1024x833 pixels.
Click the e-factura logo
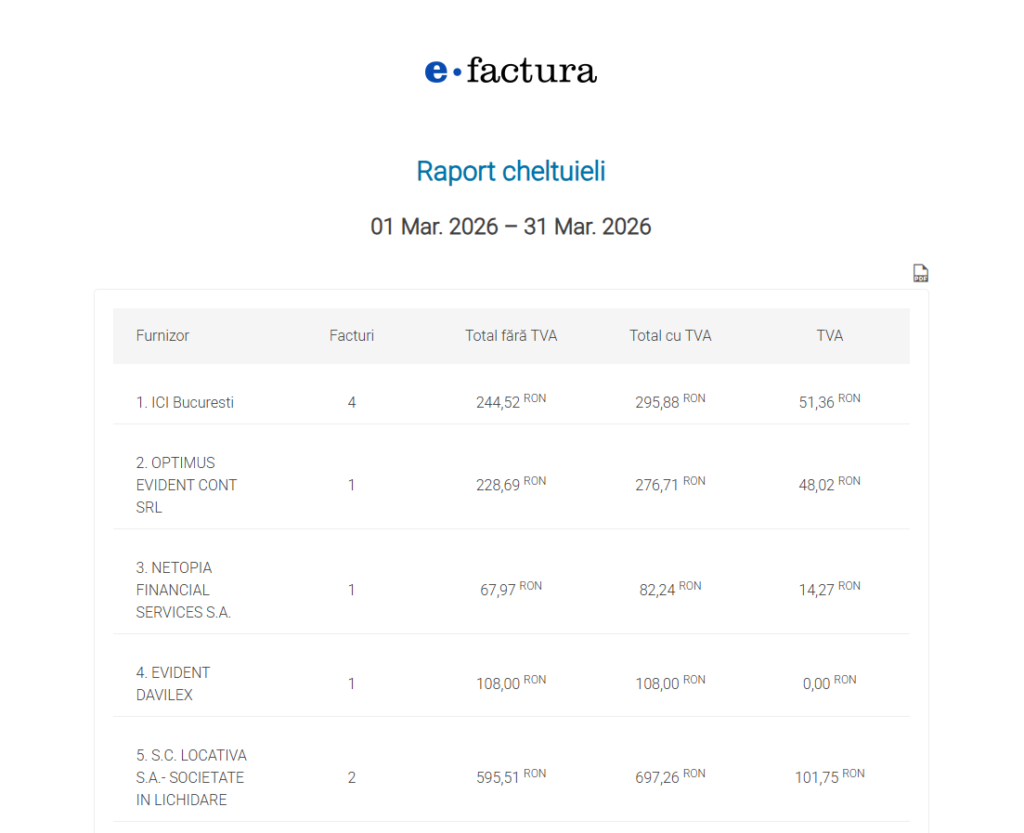point(511,71)
